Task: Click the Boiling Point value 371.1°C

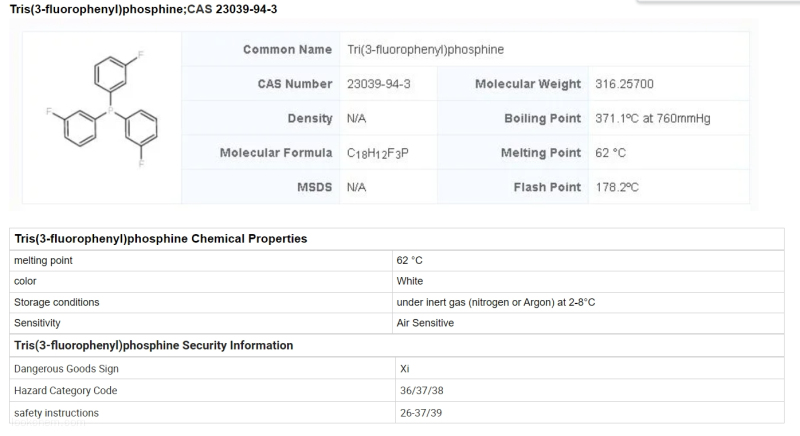Action: coord(653,119)
